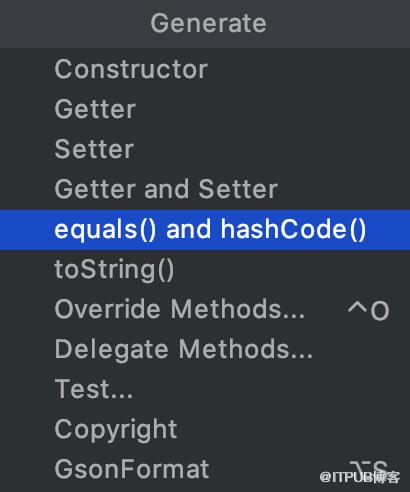This screenshot has height=492, width=410.
Task: Click the word hashCode() in the selected row
Action: point(293,230)
